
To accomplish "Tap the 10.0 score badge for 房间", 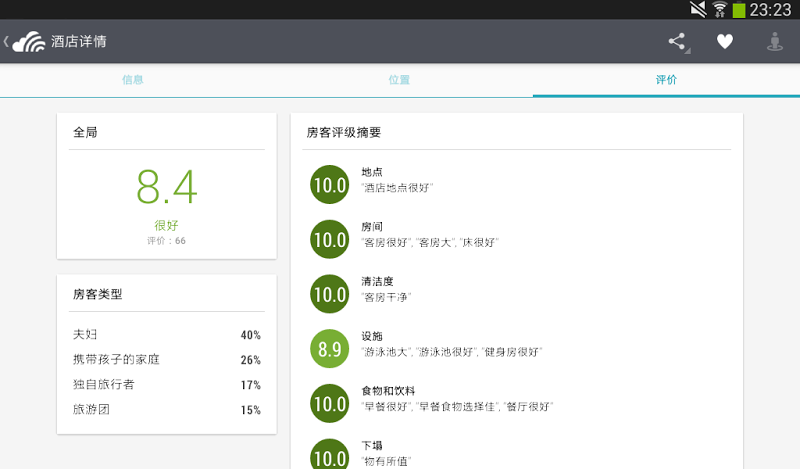I will click(x=330, y=239).
